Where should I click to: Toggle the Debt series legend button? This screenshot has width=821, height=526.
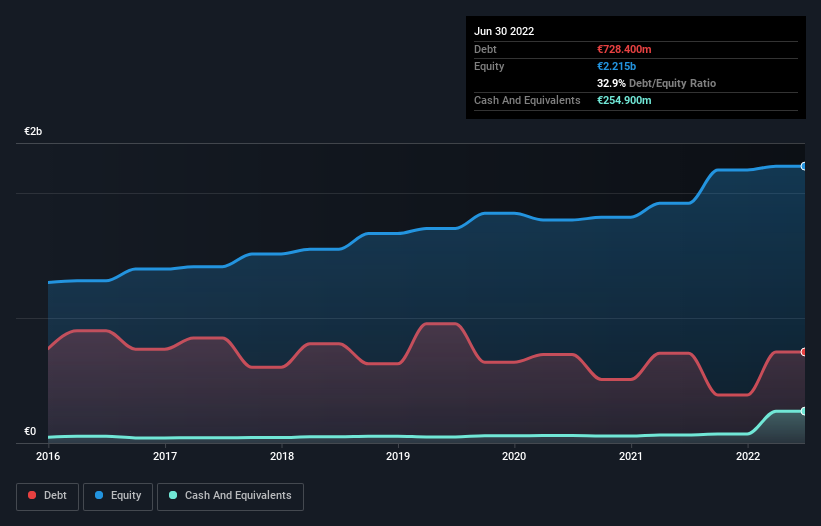[47, 496]
